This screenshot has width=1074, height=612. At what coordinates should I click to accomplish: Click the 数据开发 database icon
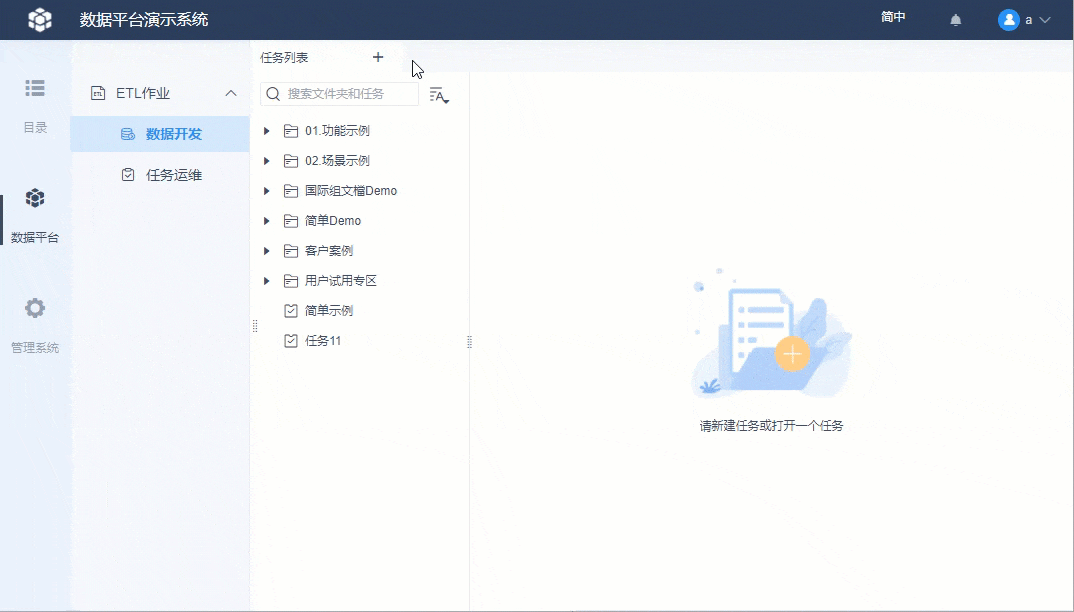(127, 134)
